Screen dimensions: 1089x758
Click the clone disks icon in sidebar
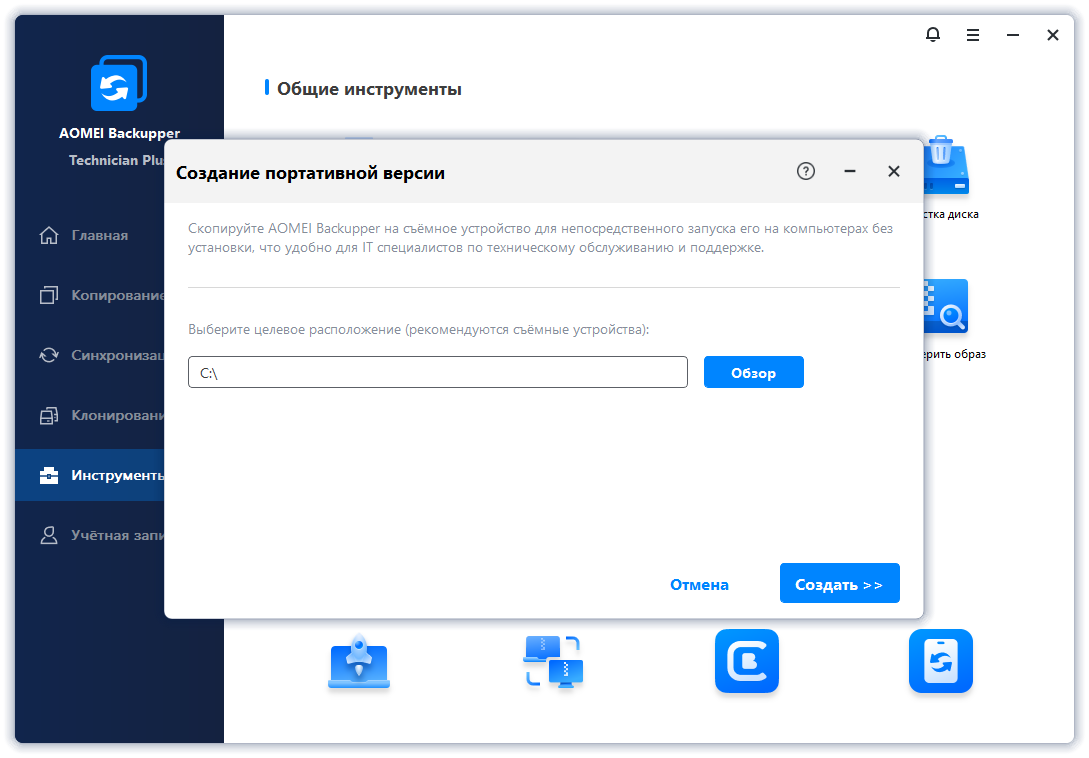[49, 415]
